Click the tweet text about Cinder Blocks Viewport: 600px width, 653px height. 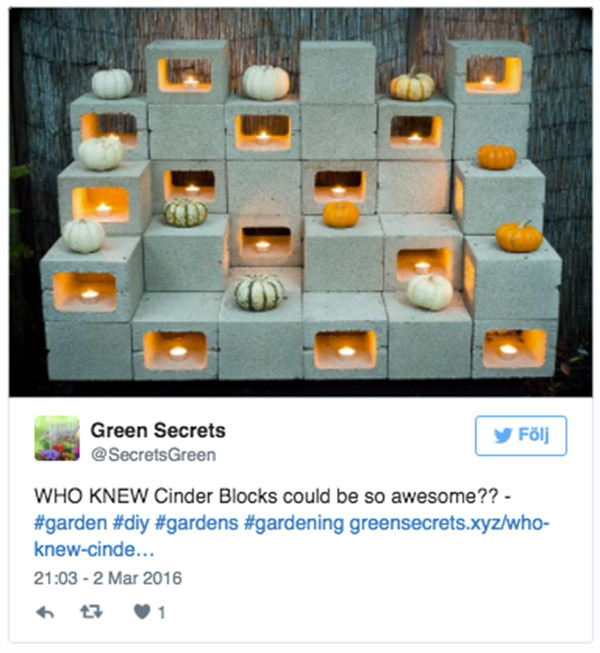coord(272,496)
